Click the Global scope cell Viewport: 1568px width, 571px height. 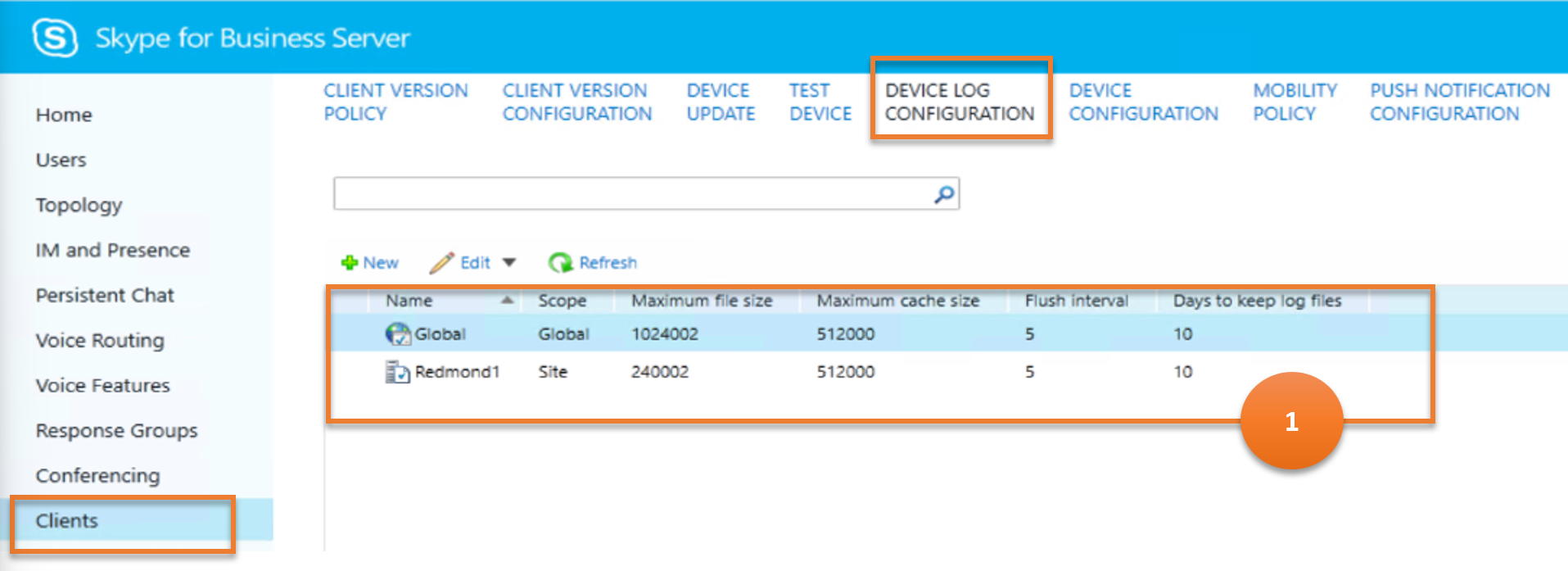563,333
